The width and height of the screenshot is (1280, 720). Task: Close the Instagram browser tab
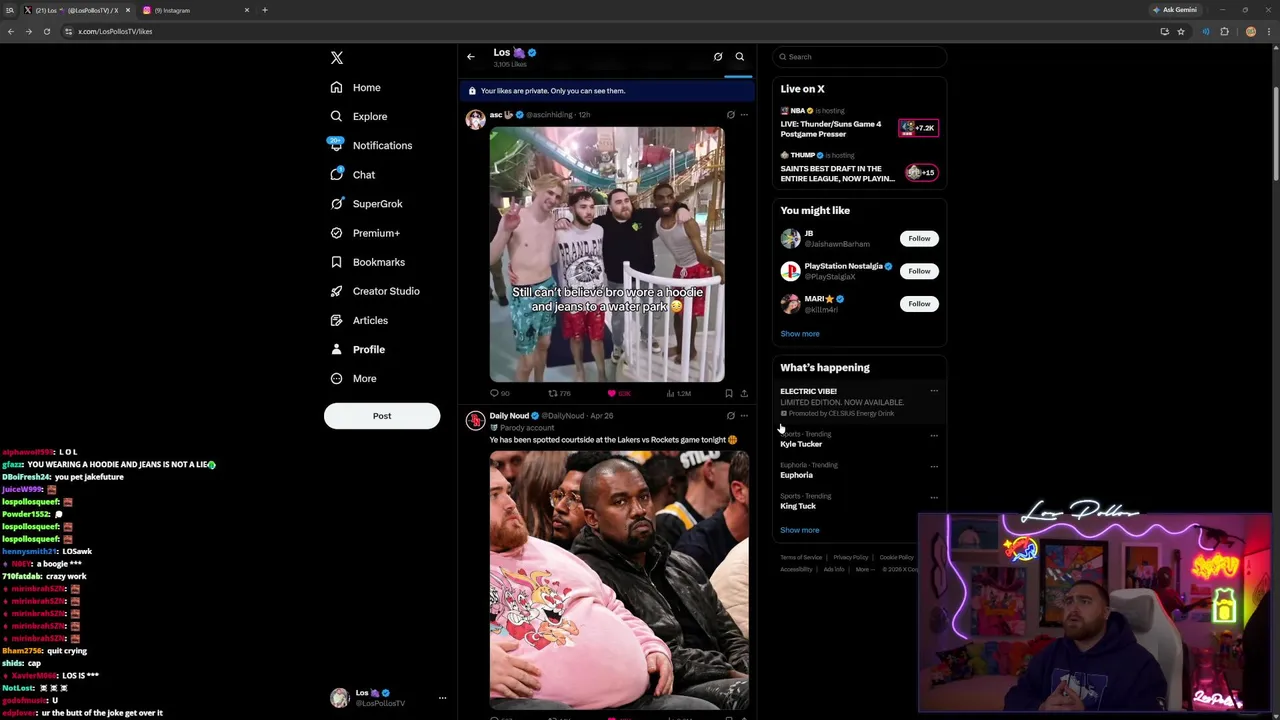[x=247, y=10]
